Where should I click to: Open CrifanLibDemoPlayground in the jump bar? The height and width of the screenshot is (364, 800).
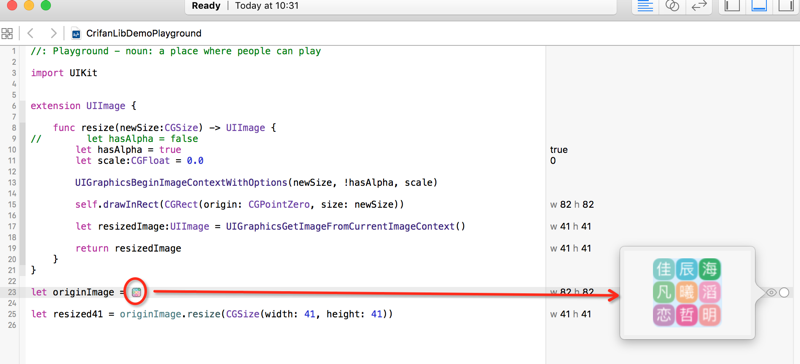[144, 34]
